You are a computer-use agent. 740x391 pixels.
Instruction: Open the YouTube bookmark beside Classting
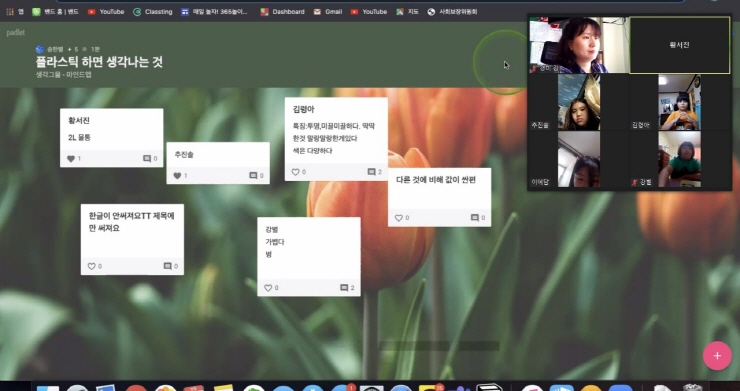pyautogui.click(x=106, y=12)
